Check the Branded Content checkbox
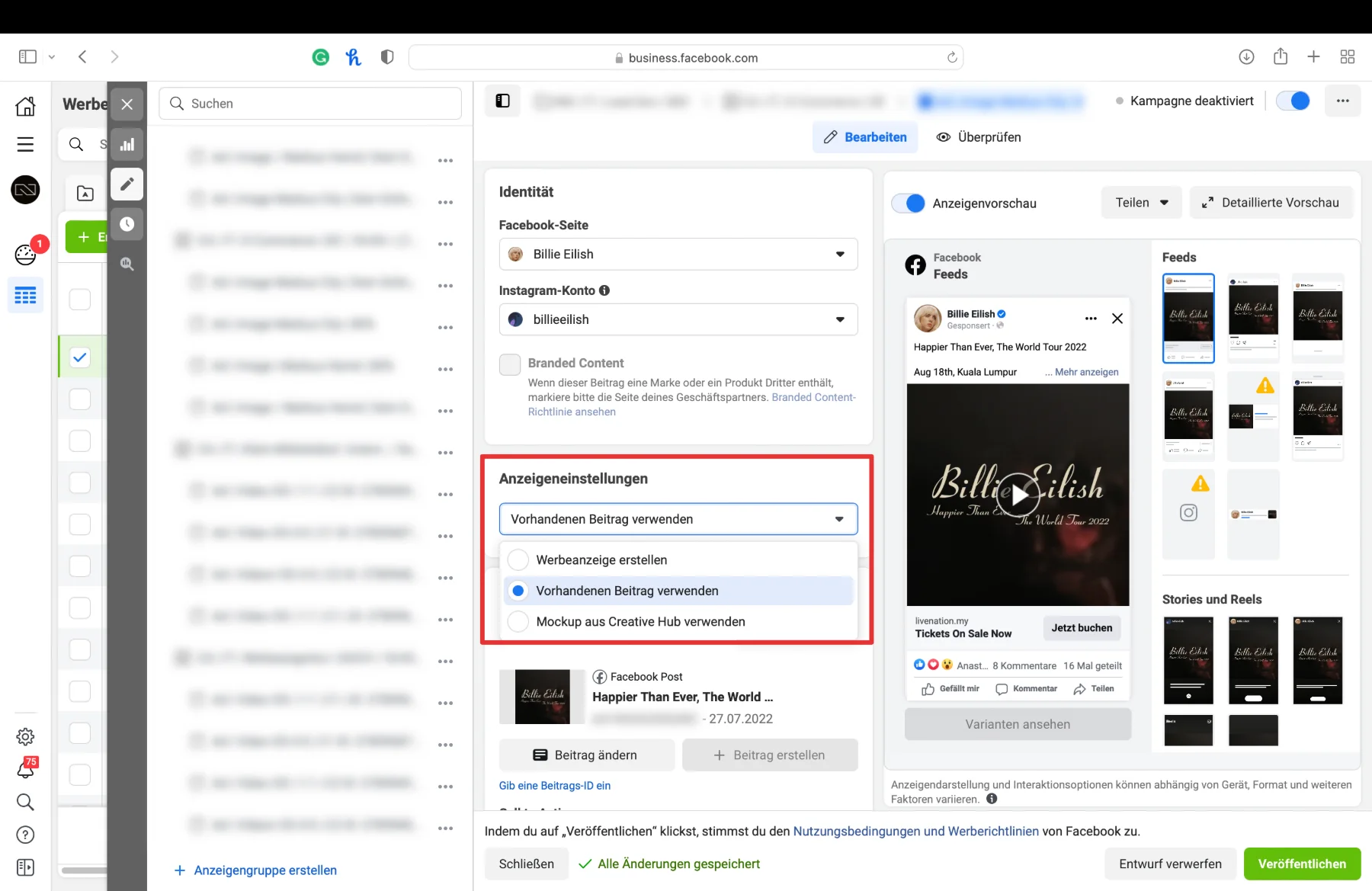Screen dimensions: 1372x891 pos(510,364)
